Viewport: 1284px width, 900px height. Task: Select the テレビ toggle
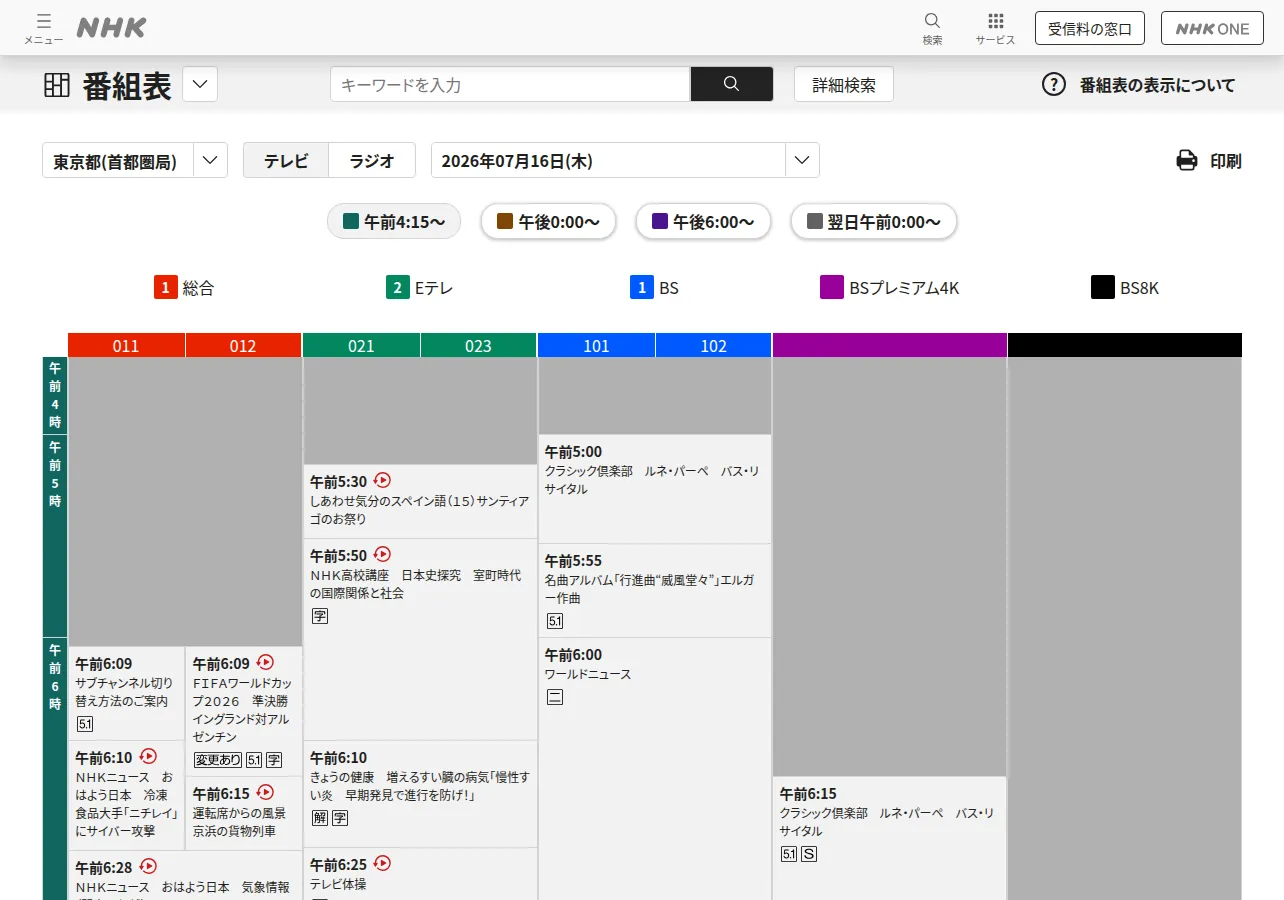click(x=286, y=160)
